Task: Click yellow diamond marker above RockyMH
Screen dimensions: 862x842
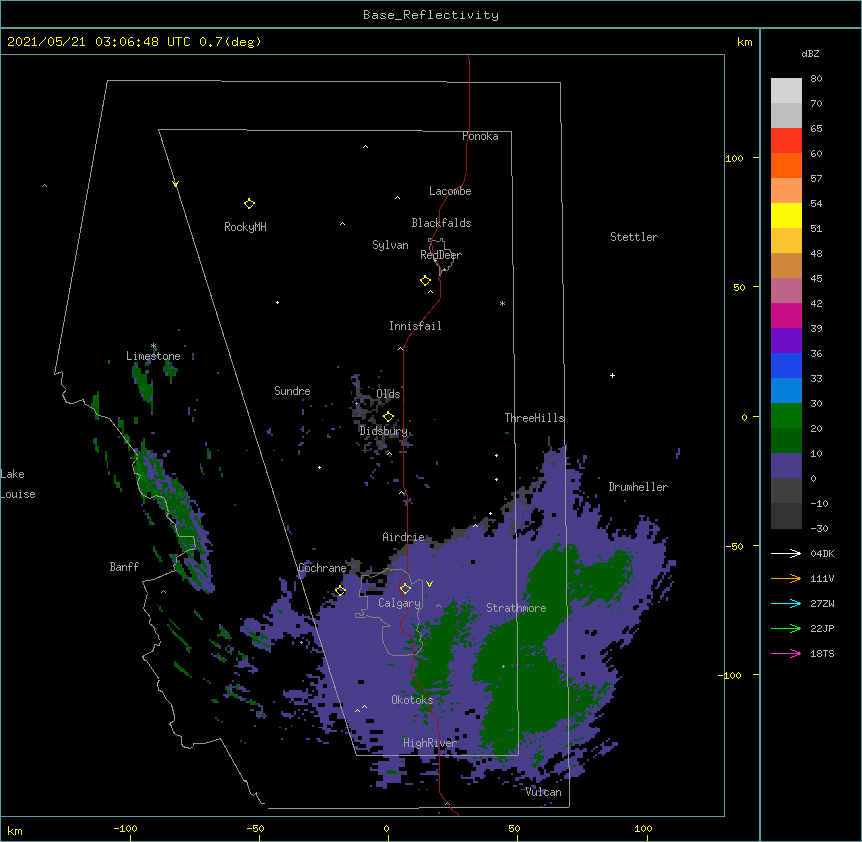Action: (249, 204)
